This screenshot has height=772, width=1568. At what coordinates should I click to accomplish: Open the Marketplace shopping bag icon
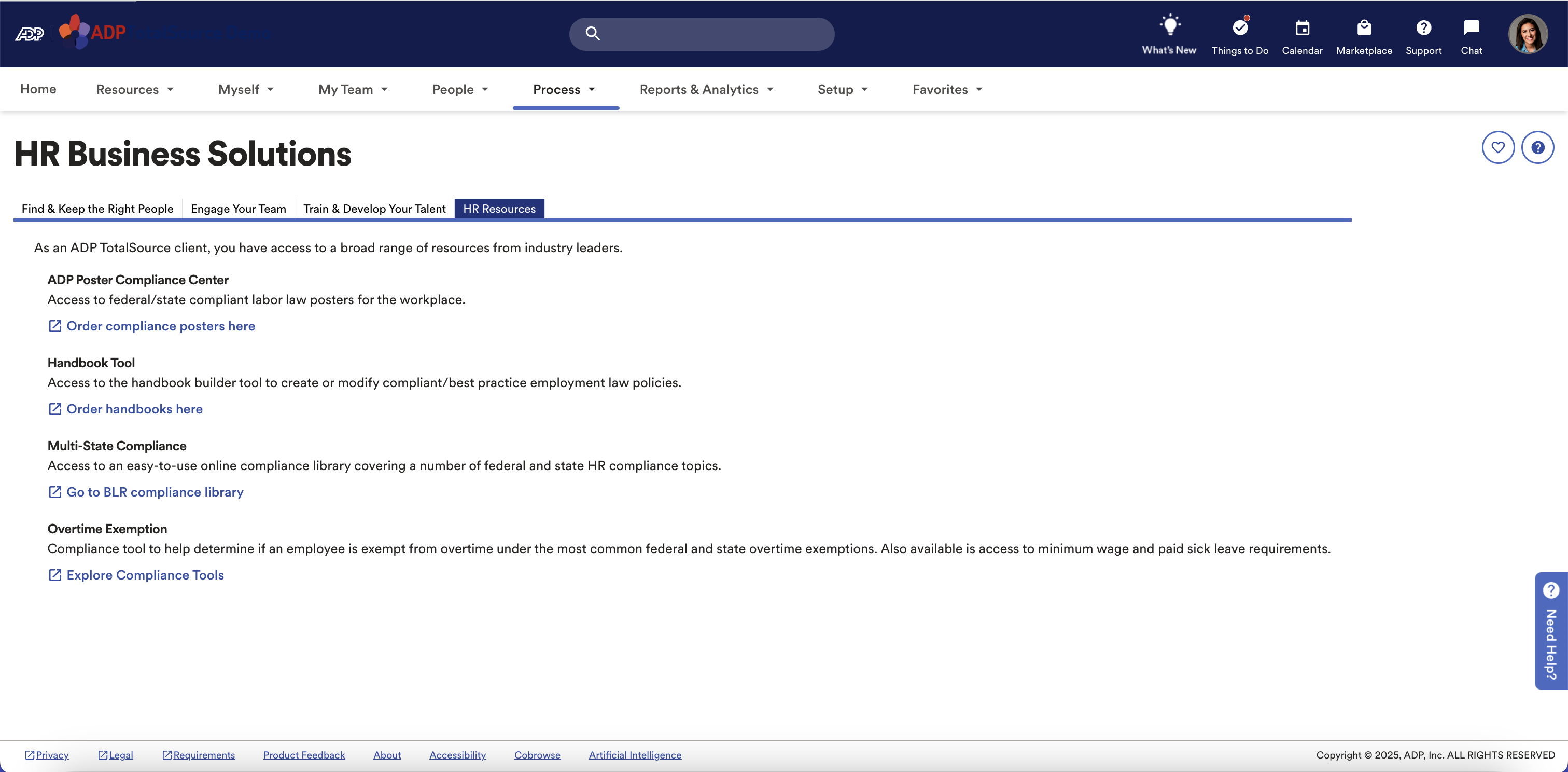tap(1364, 28)
